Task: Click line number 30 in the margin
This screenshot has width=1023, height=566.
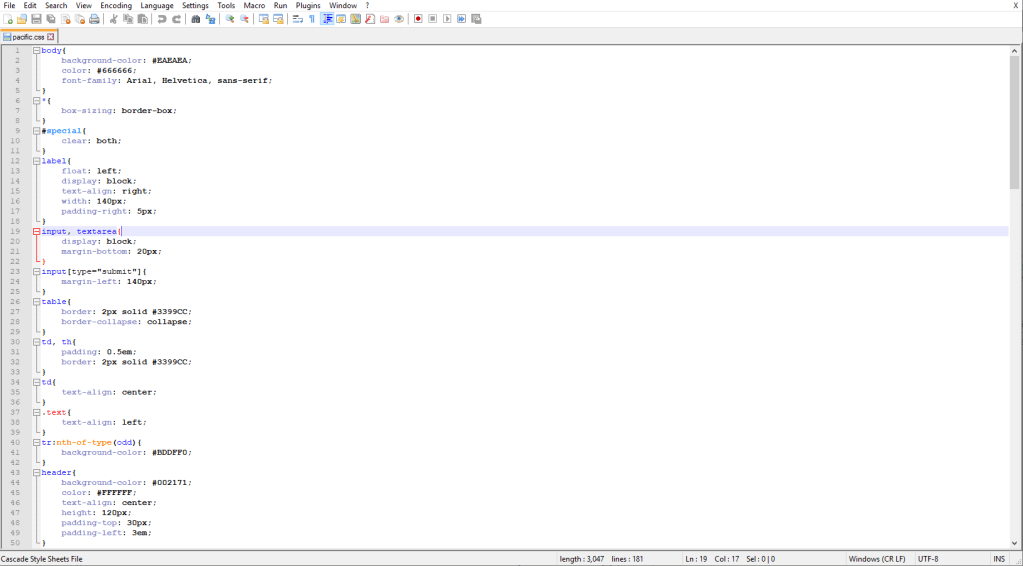Action: 16,342
